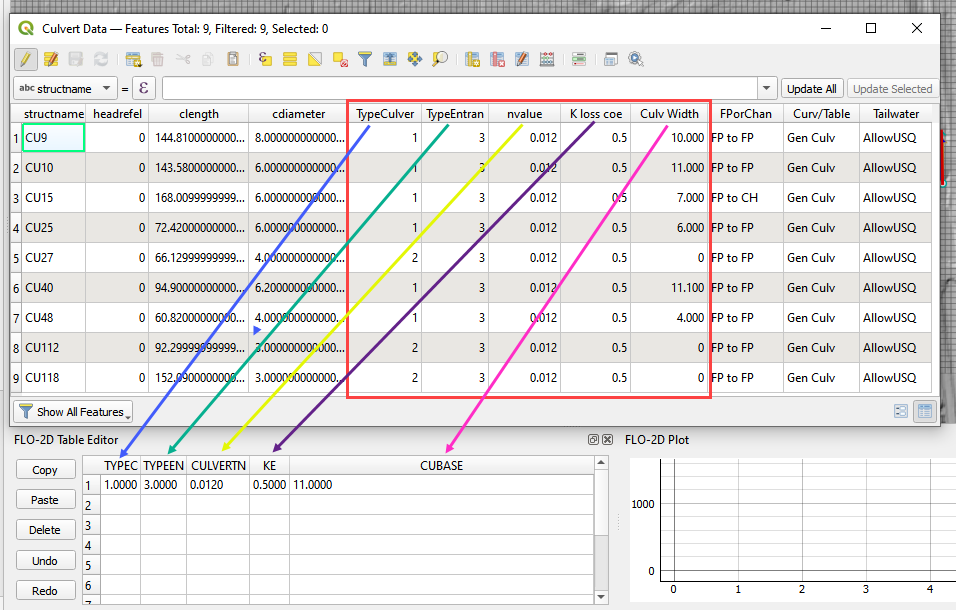
Task: Click the conditional formatting icon
Action: [x=579, y=60]
